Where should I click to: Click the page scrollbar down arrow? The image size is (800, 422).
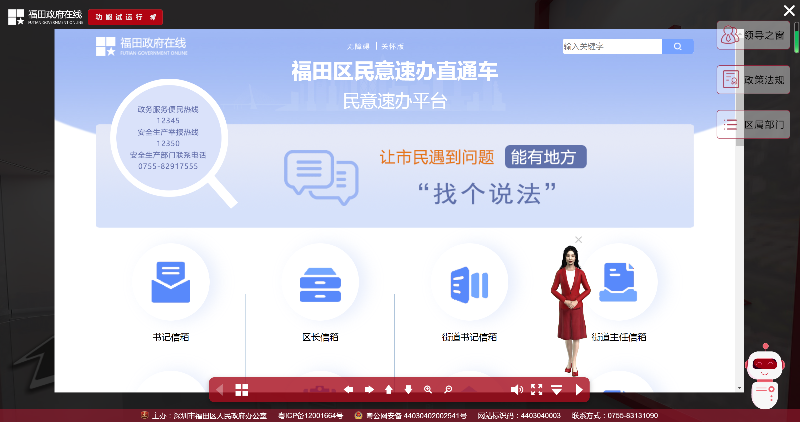(x=740, y=388)
